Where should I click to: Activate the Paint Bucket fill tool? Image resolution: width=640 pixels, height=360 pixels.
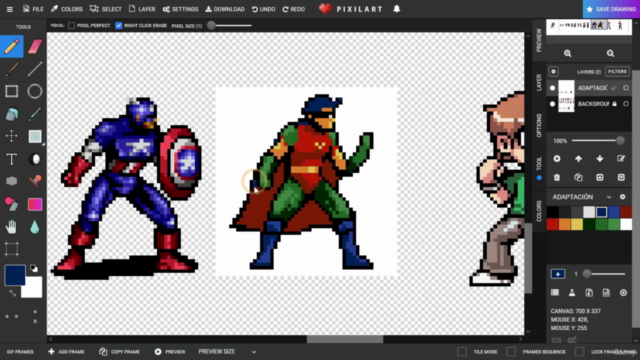tap(11, 114)
